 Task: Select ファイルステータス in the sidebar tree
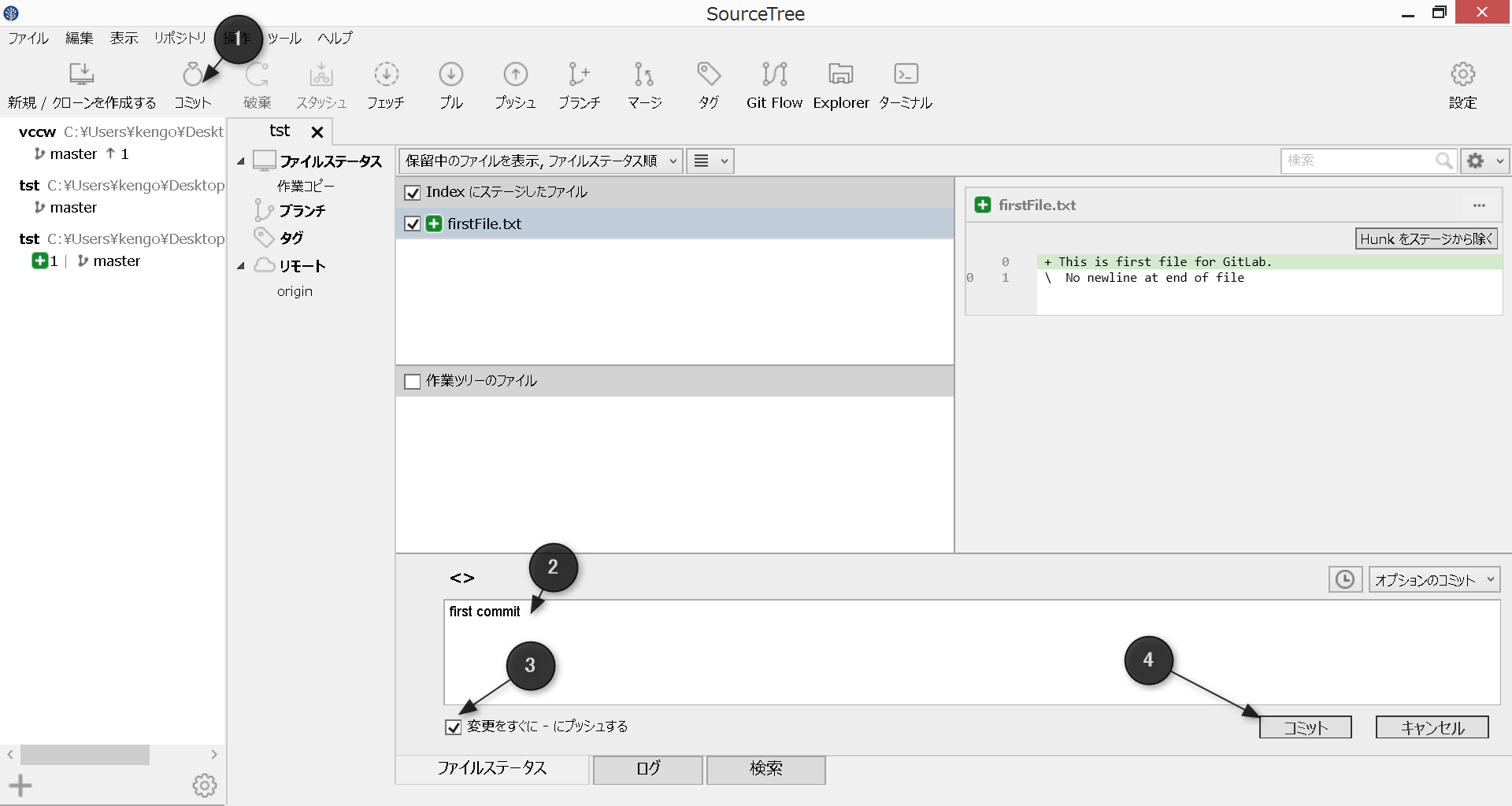(x=331, y=161)
